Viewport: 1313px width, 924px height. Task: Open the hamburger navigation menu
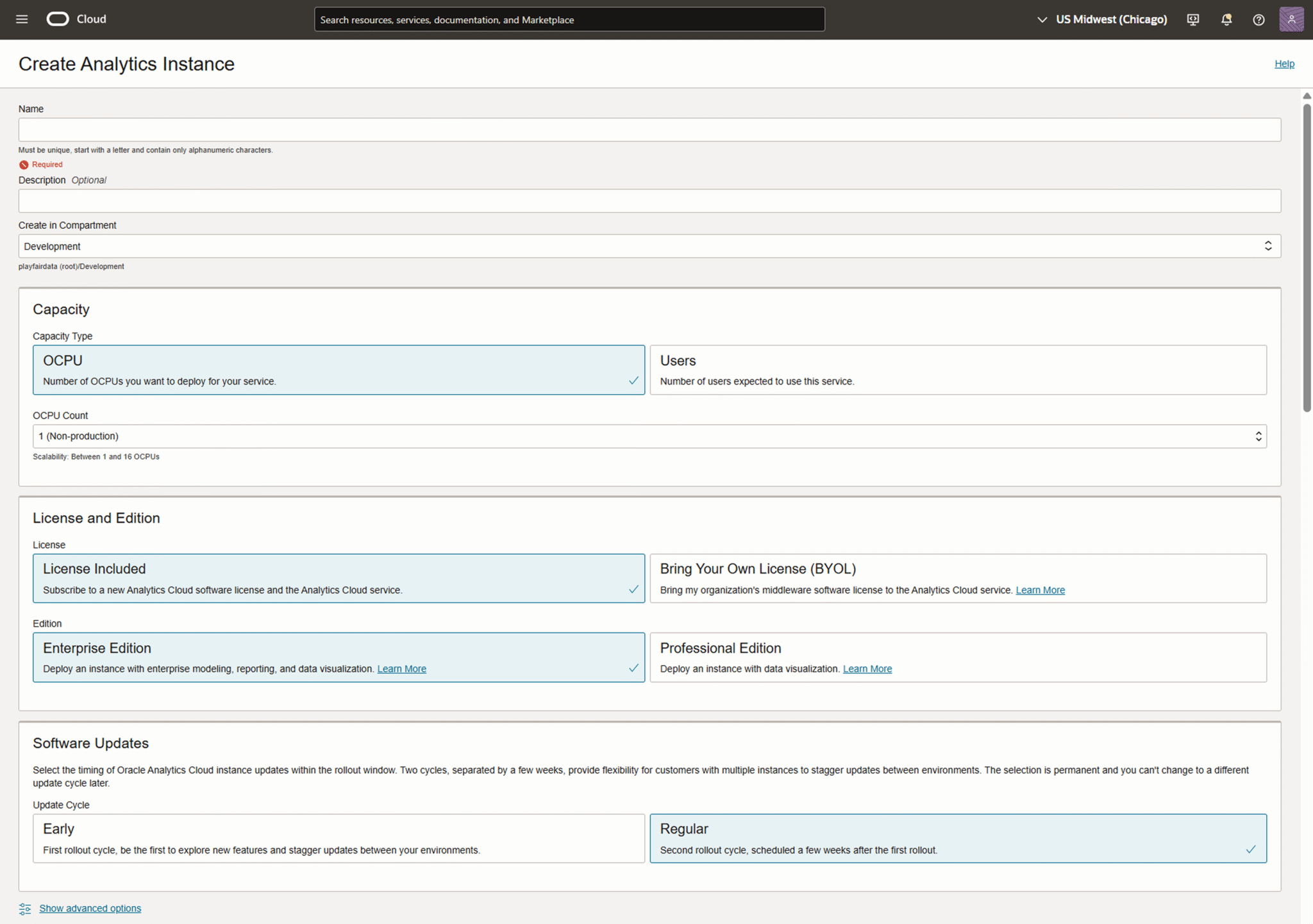(x=22, y=19)
